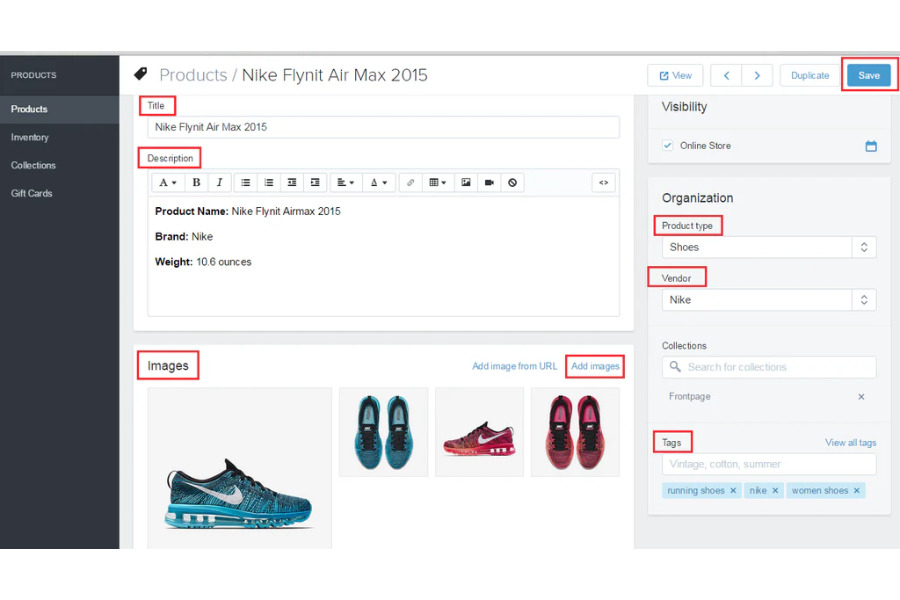Apply italic formatting in description toolbar
This screenshot has height=600, width=900.
(219, 183)
